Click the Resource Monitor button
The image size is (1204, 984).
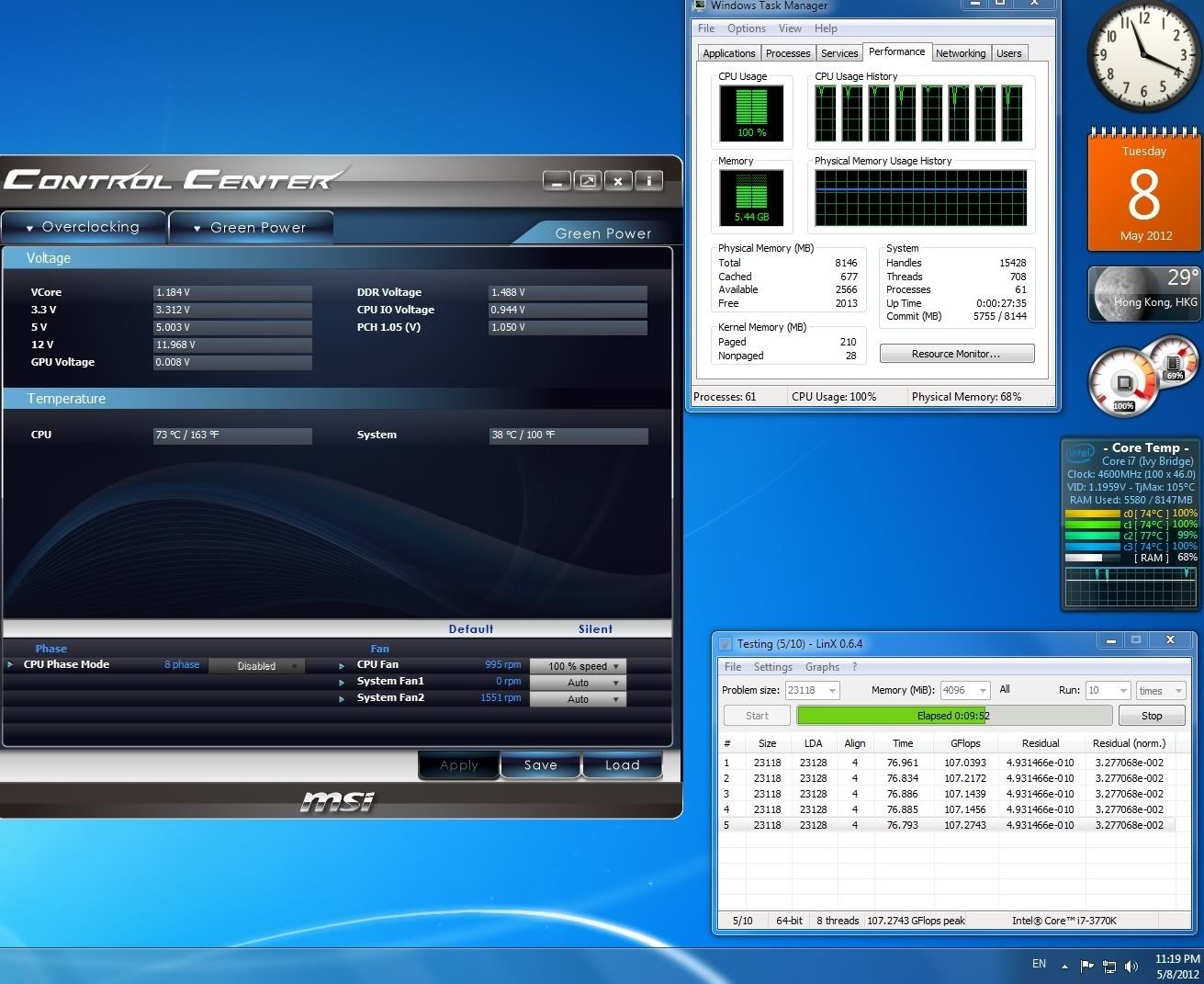[956, 354]
